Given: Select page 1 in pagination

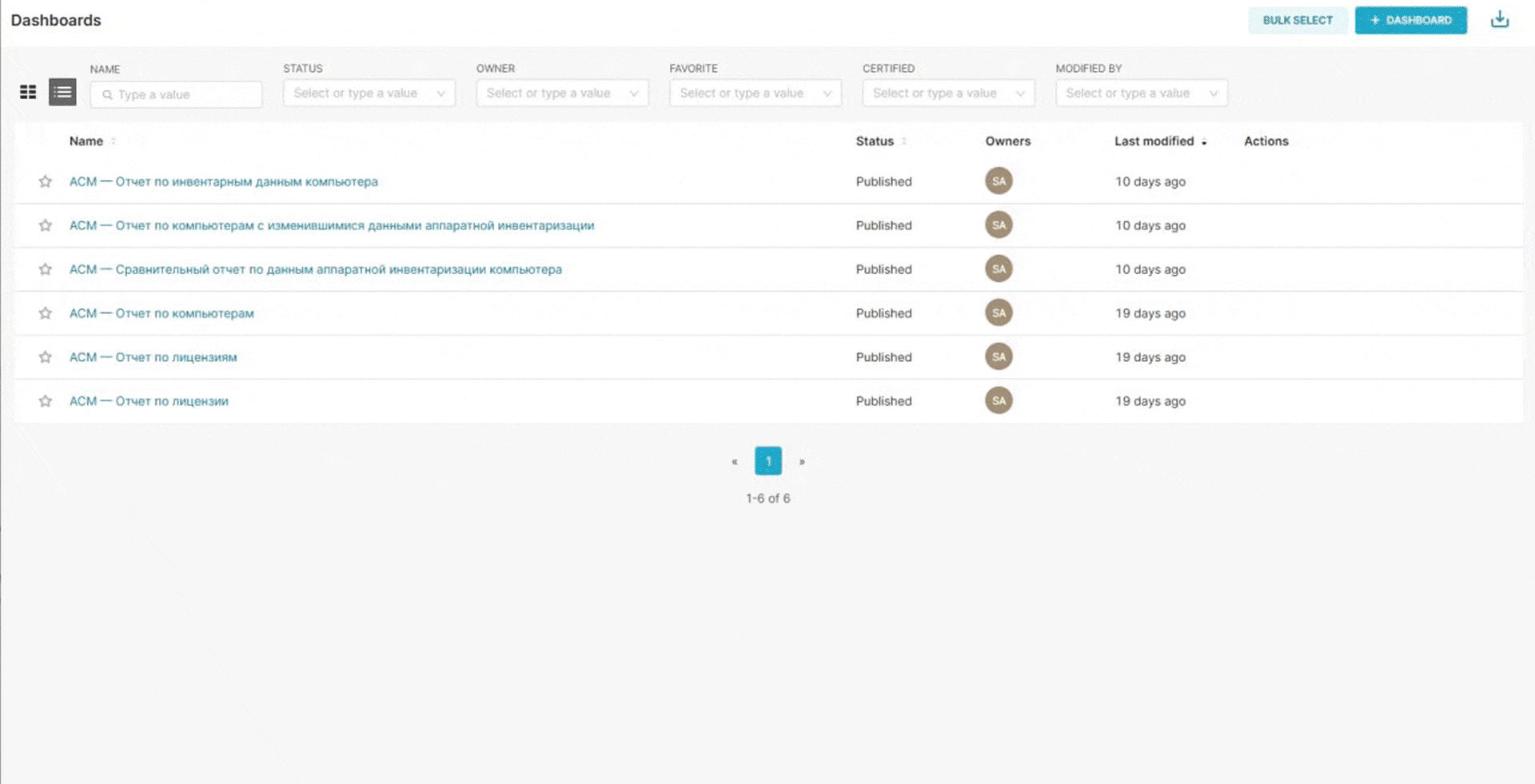Looking at the screenshot, I should [x=768, y=461].
